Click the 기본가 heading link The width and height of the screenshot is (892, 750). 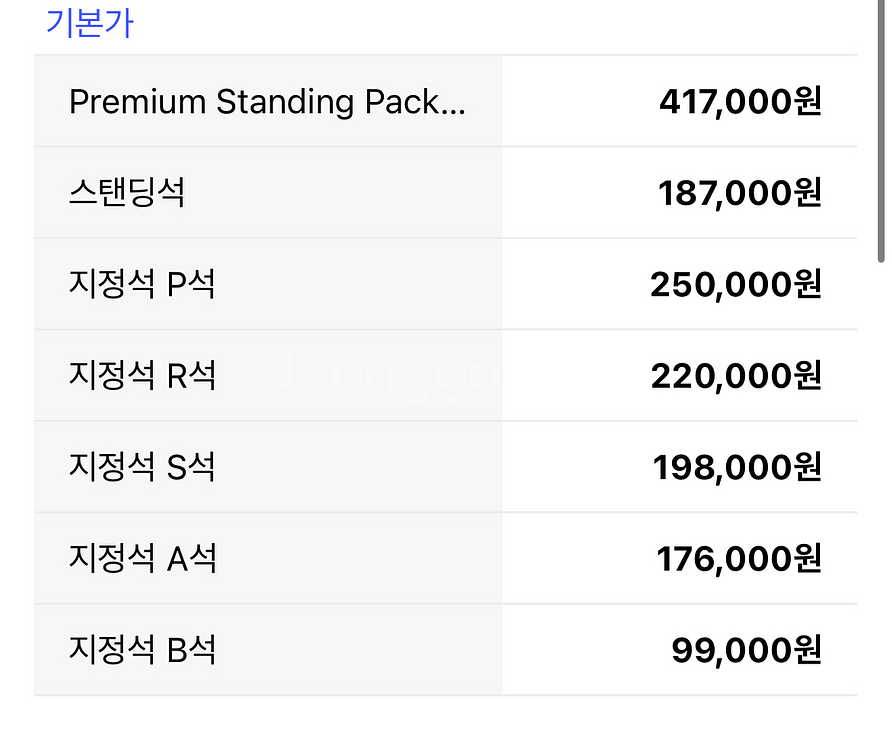[89, 23]
